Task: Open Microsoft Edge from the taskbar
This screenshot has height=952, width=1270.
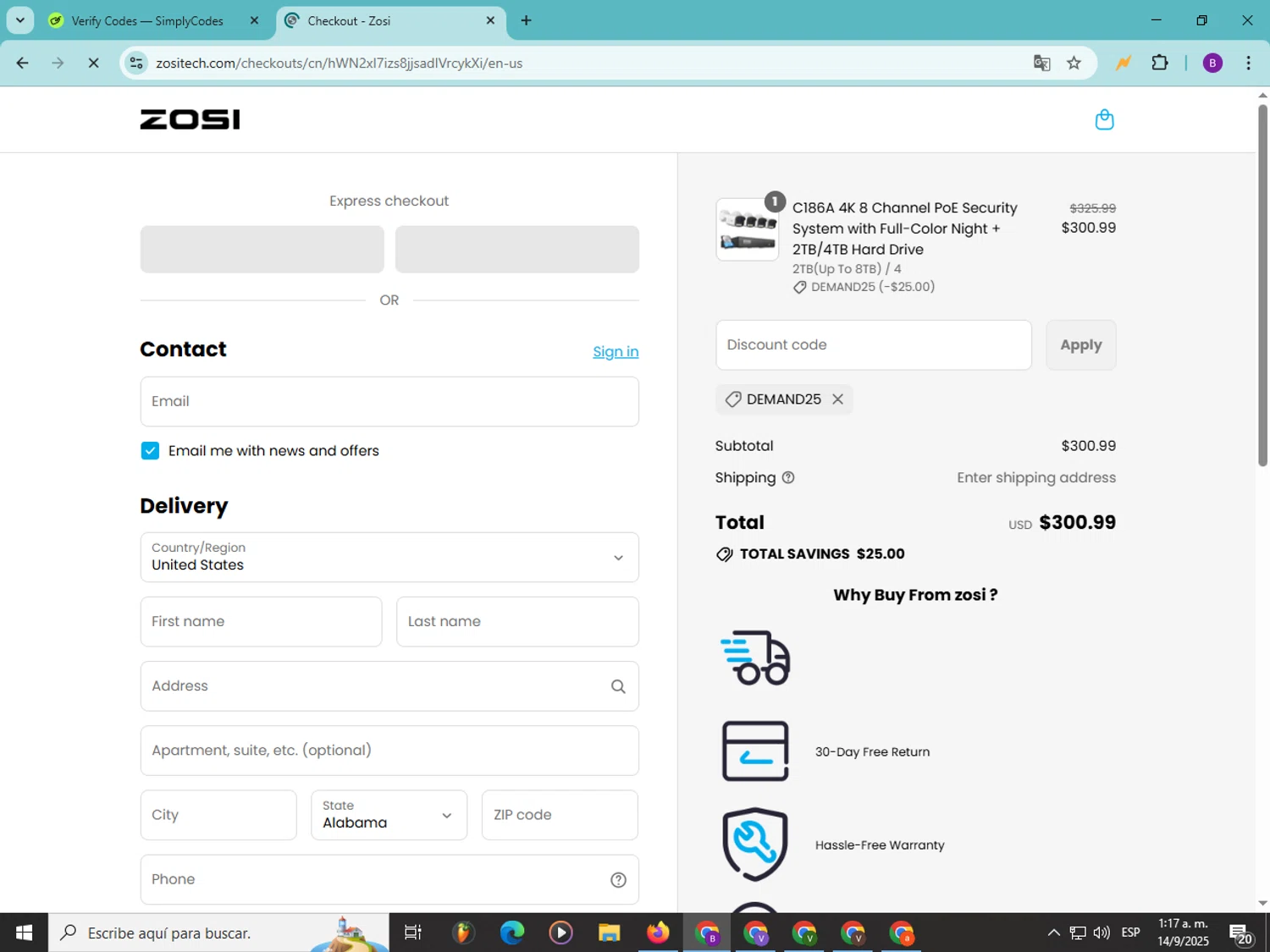Action: pos(511,933)
